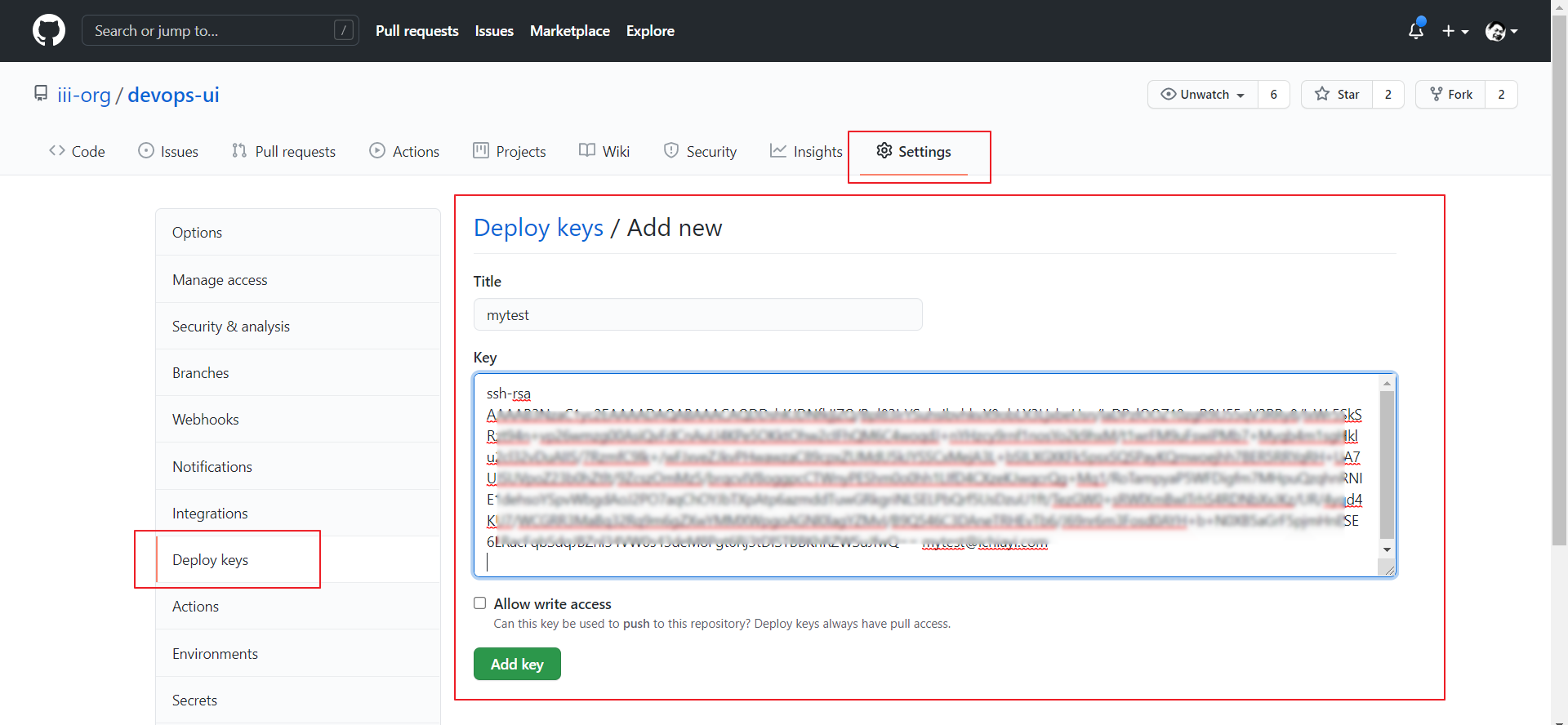
Task: Switch to the Settings tab
Action: [914, 151]
